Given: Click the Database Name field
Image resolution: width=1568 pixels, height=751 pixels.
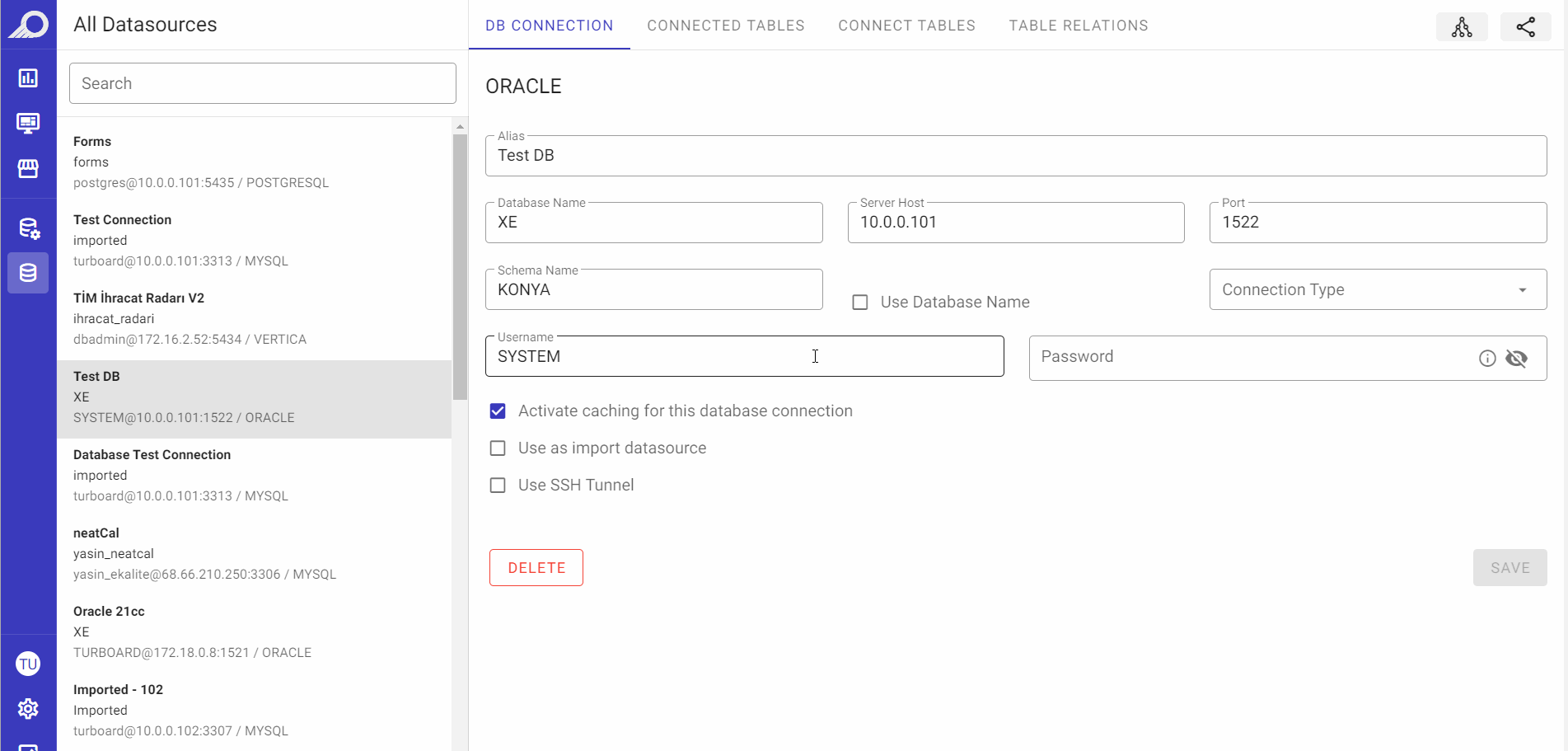Looking at the screenshot, I should (654, 223).
